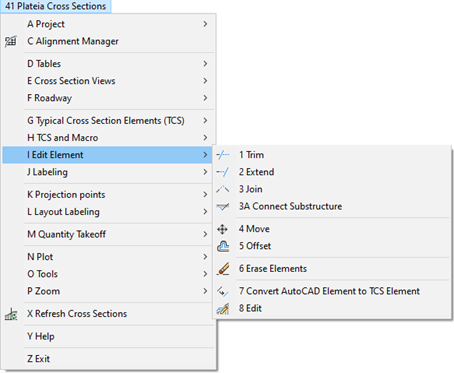Select 7 Convert AutoCAD Element to TCS Element
454x373 pixels.
coord(332,291)
